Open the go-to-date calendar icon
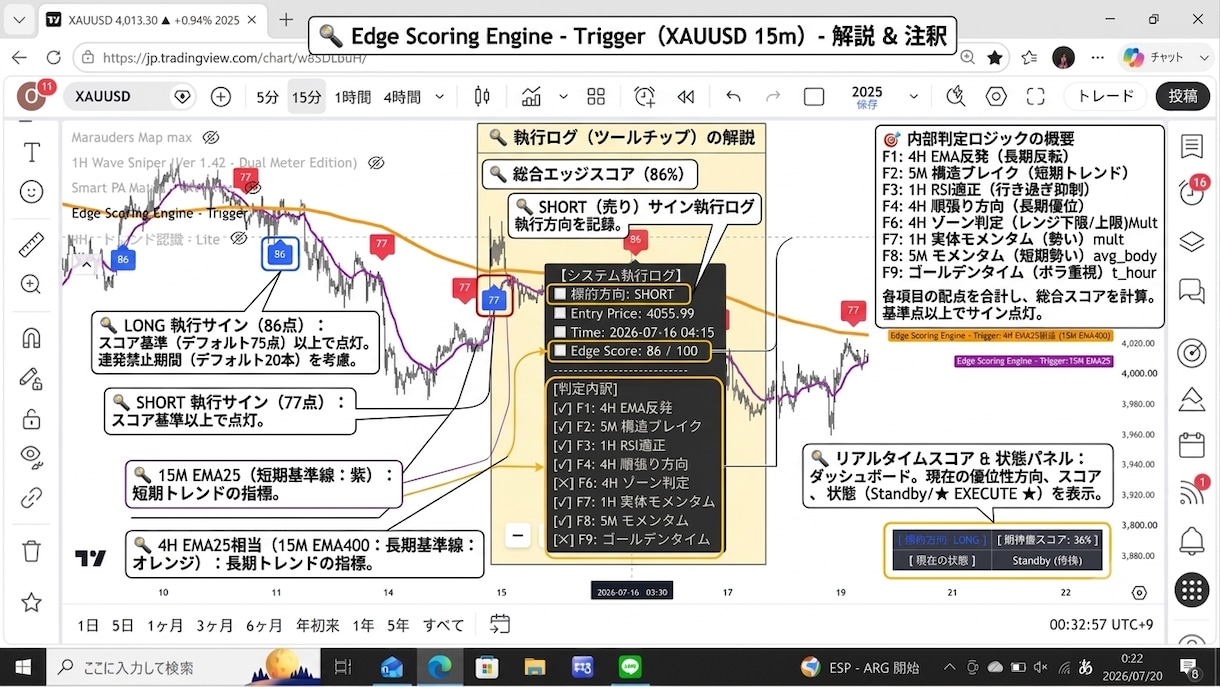1220x687 pixels. 500,624
